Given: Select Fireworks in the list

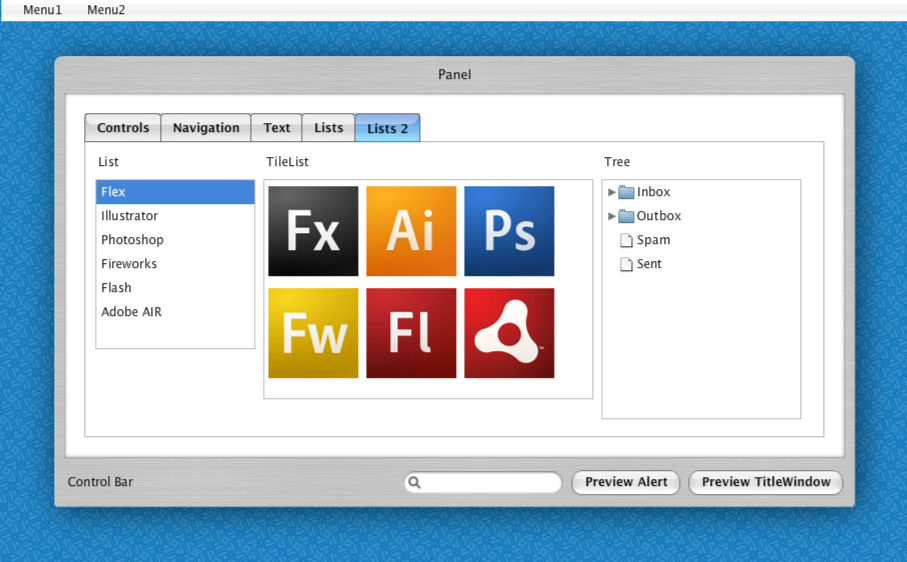Looking at the screenshot, I should click(175, 264).
